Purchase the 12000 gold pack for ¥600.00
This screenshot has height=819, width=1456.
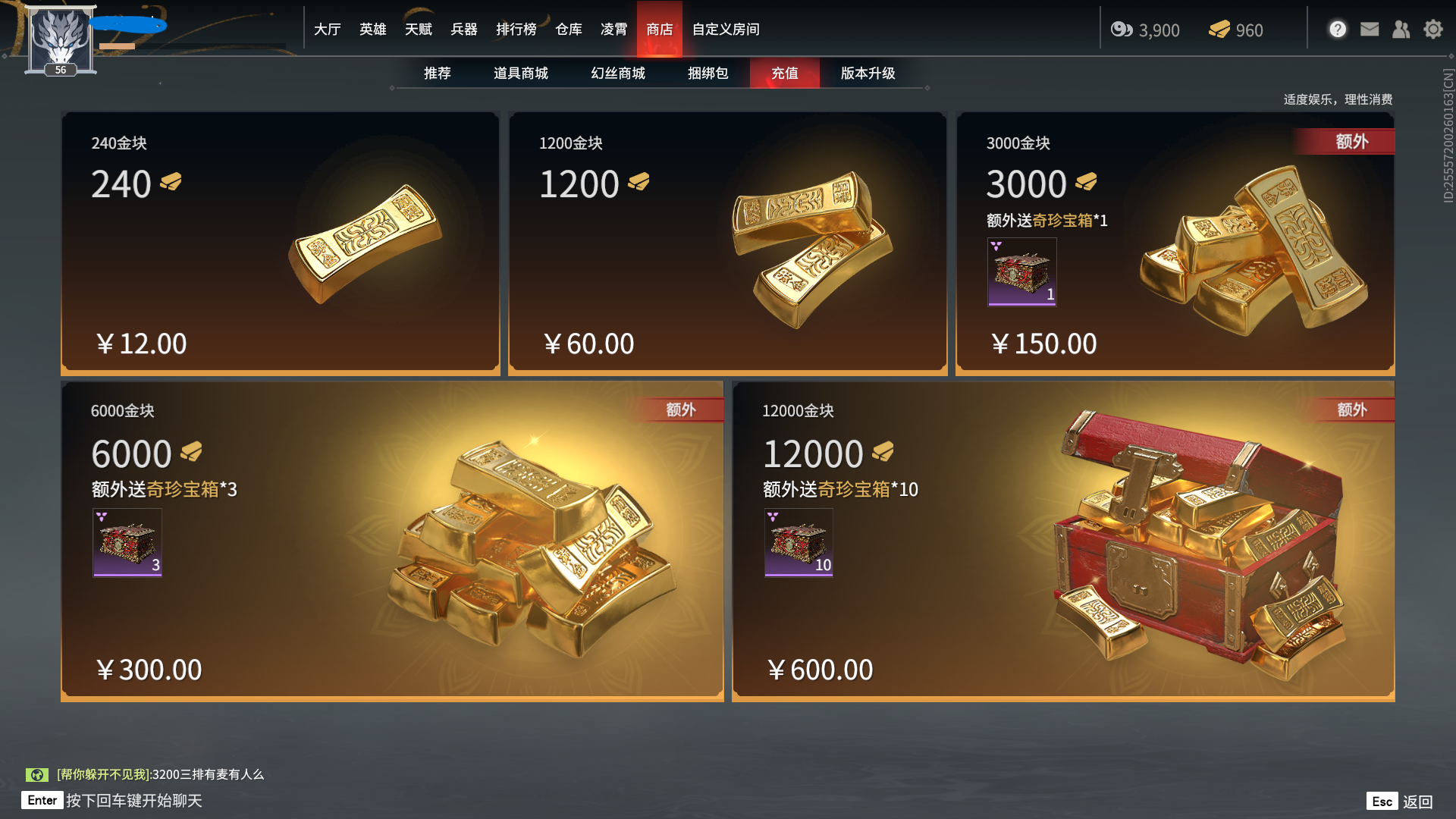[x=1063, y=541]
